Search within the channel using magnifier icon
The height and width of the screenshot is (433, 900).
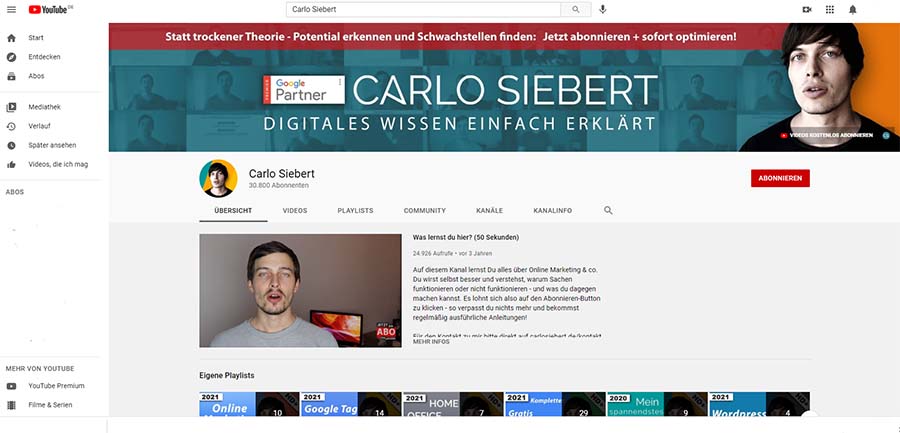click(608, 211)
